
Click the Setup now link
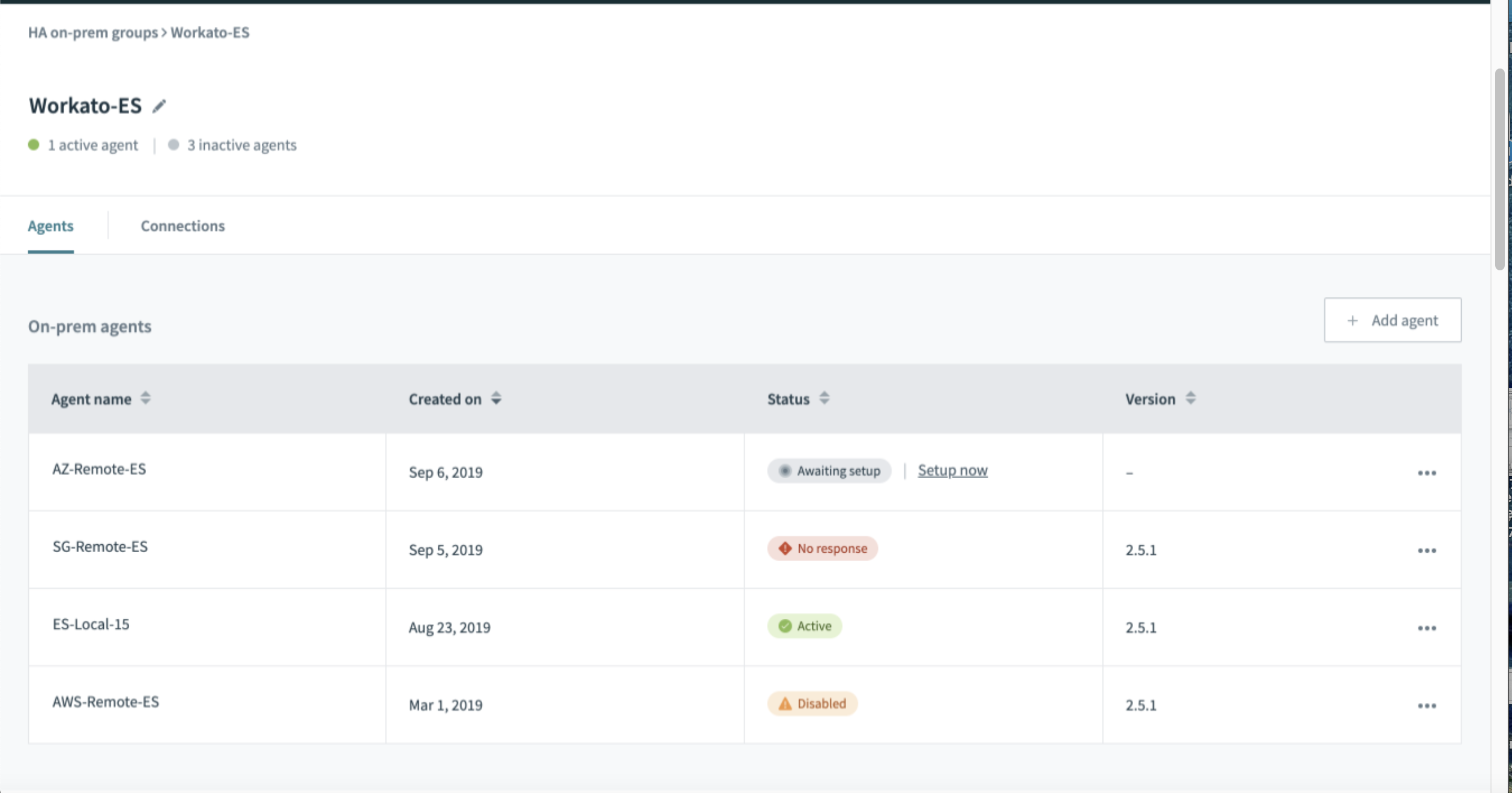(952, 470)
